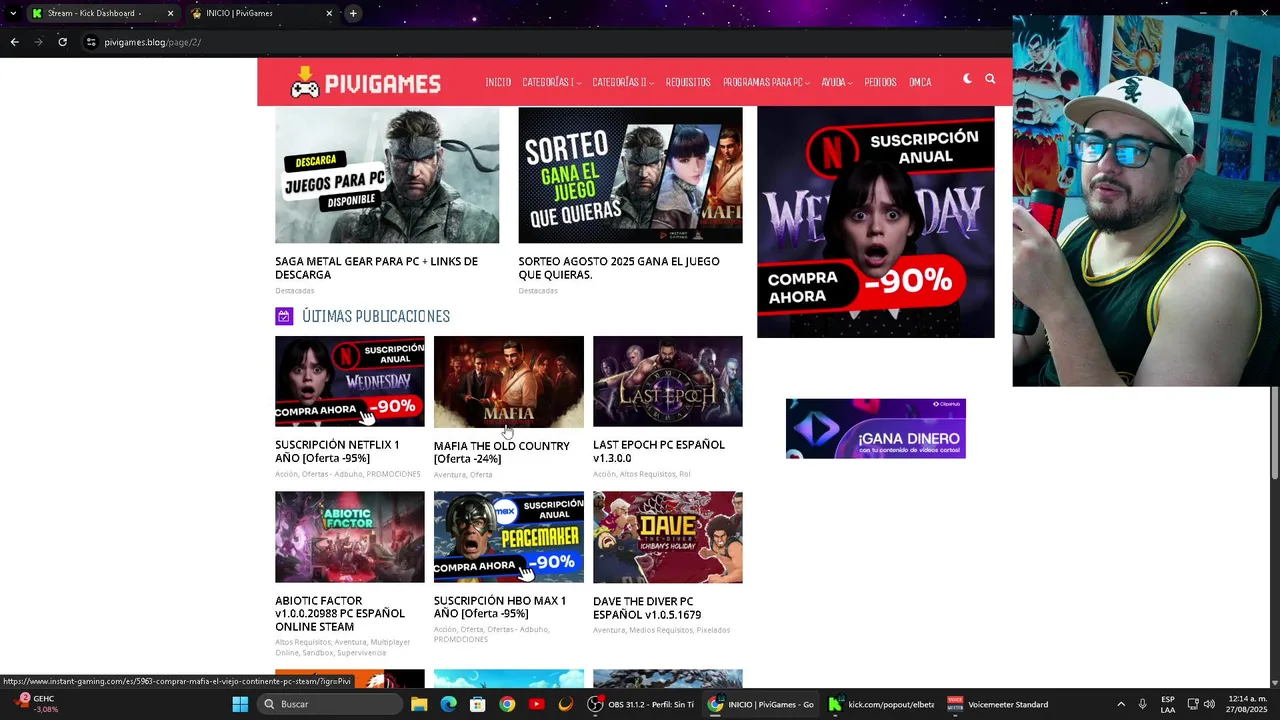The height and width of the screenshot is (720, 1280).
Task: Open Saga Metal Gear featured thumbnail
Action: [387, 175]
